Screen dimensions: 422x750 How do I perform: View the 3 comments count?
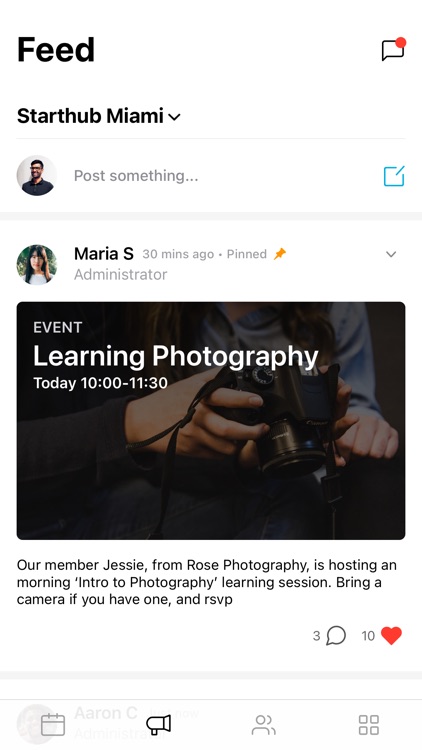tap(316, 636)
